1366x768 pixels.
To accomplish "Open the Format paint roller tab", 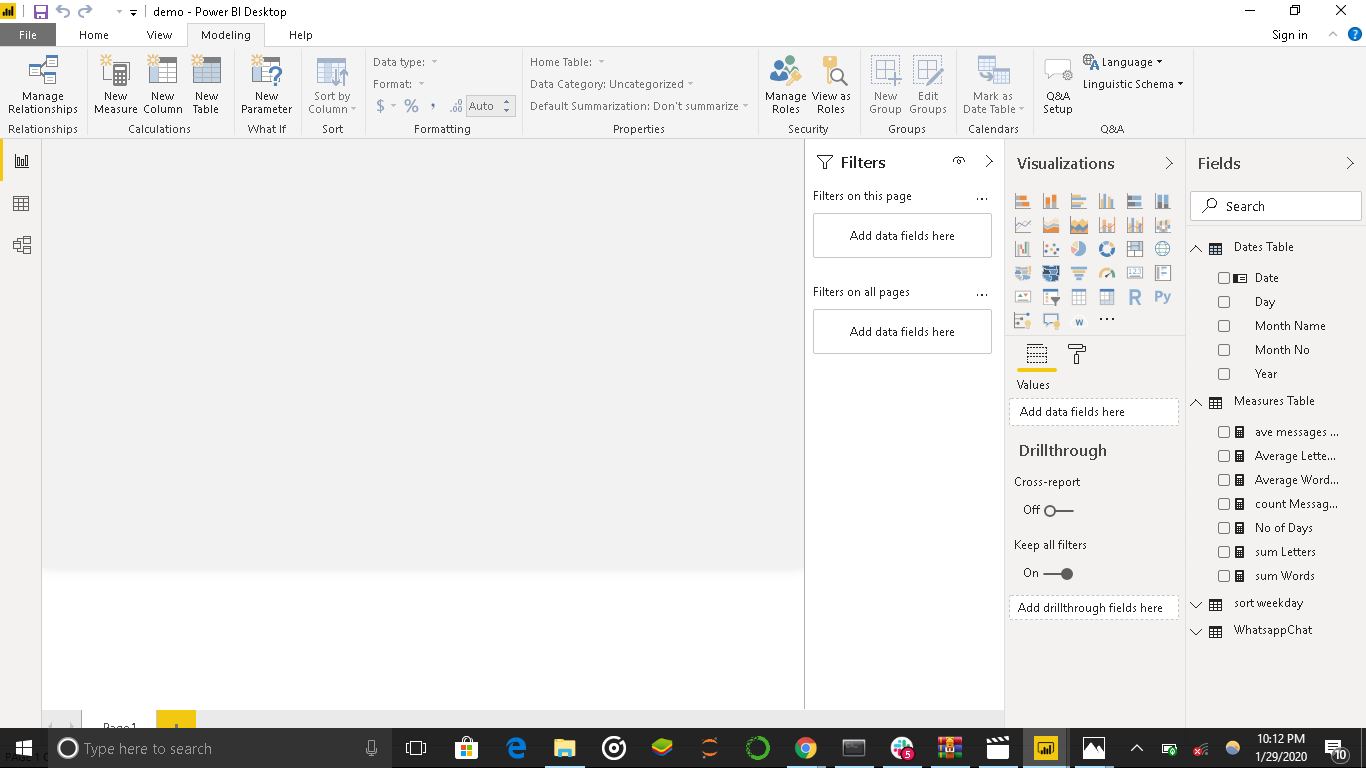I will click(x=1076, y=354).
